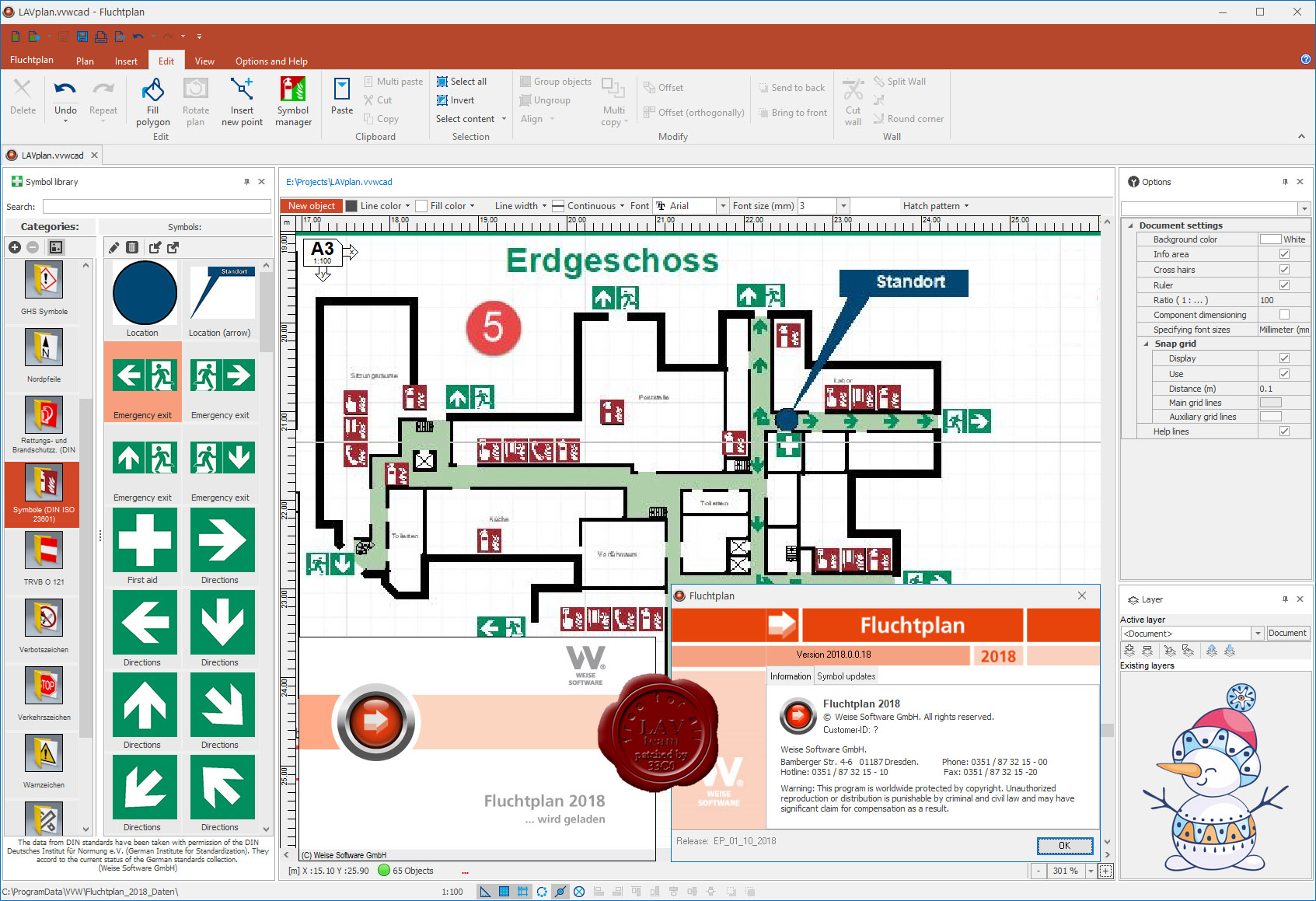The width and height of the screenshot is (1316, 901).
Task: Open the Fluchtplan ribbon tab
Action: [32, 61]
